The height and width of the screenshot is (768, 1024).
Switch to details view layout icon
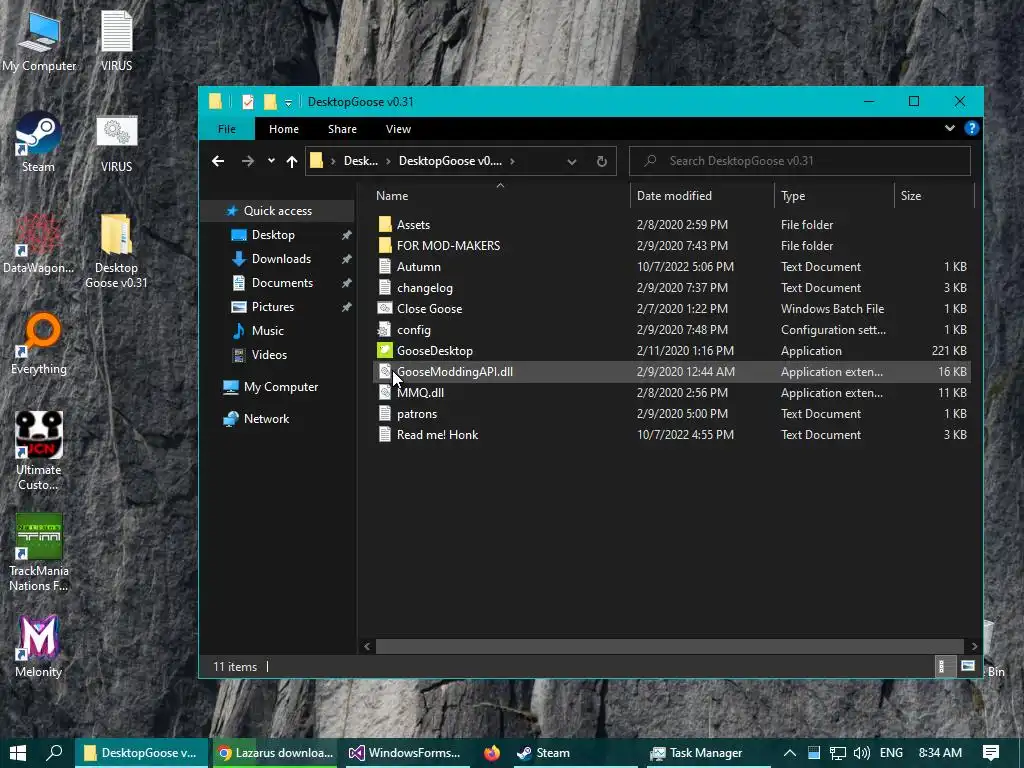pyautogui.click(x=942, y=666)
